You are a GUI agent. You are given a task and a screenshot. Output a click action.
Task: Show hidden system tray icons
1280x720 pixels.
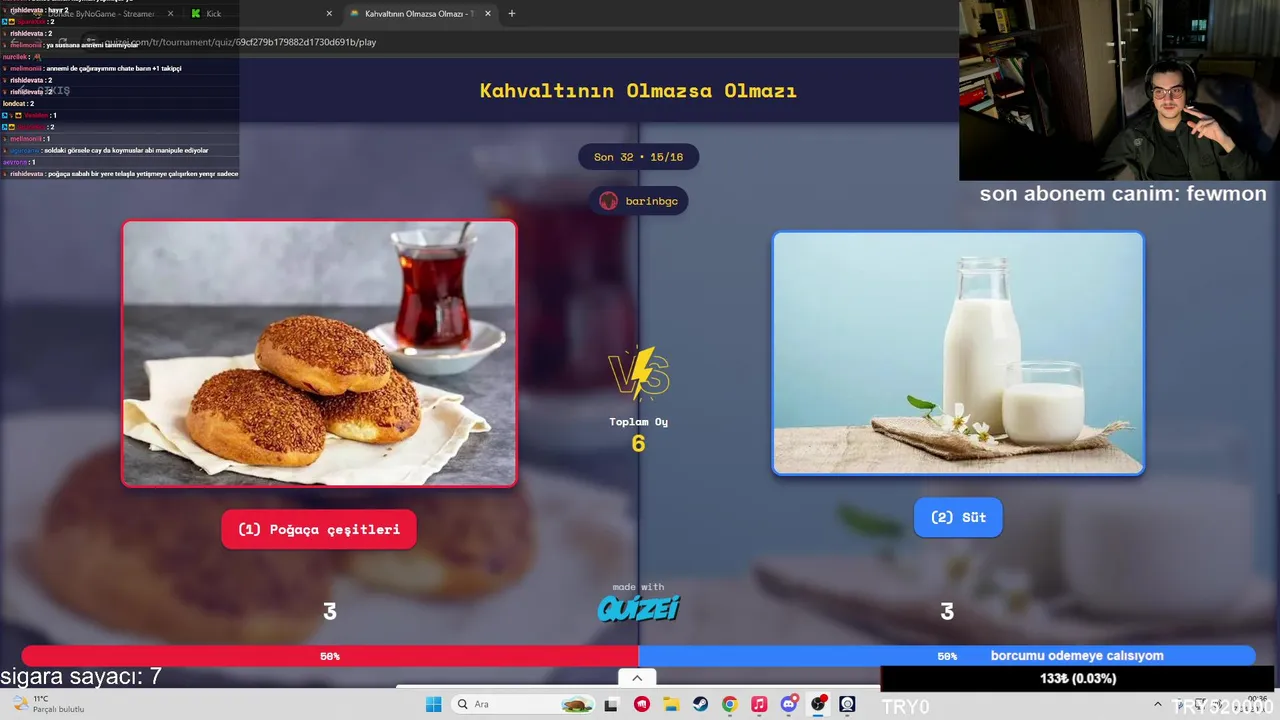(1158, 704)
